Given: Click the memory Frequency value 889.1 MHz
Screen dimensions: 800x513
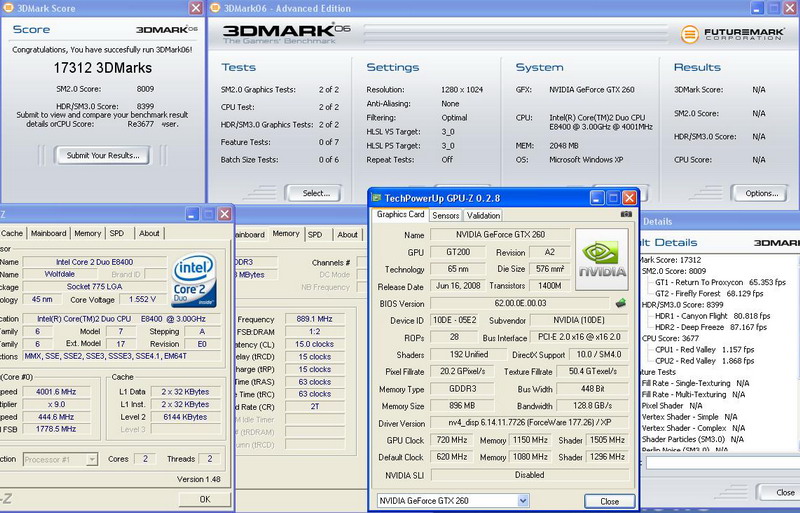Looking at the screenshot, I should [314, 319].
